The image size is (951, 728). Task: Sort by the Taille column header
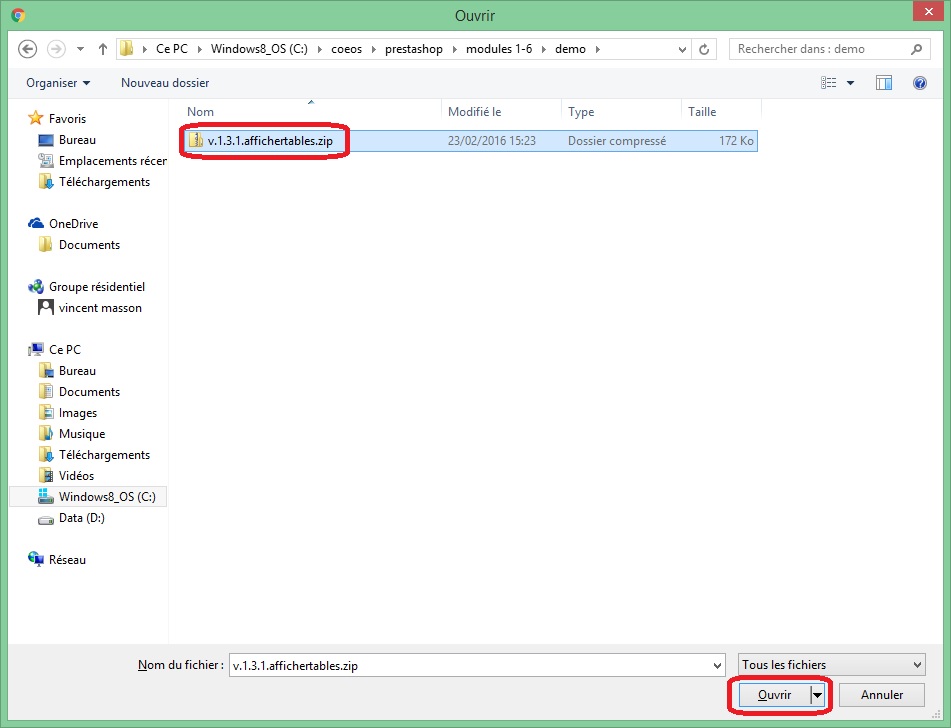(x=721, y=112)
